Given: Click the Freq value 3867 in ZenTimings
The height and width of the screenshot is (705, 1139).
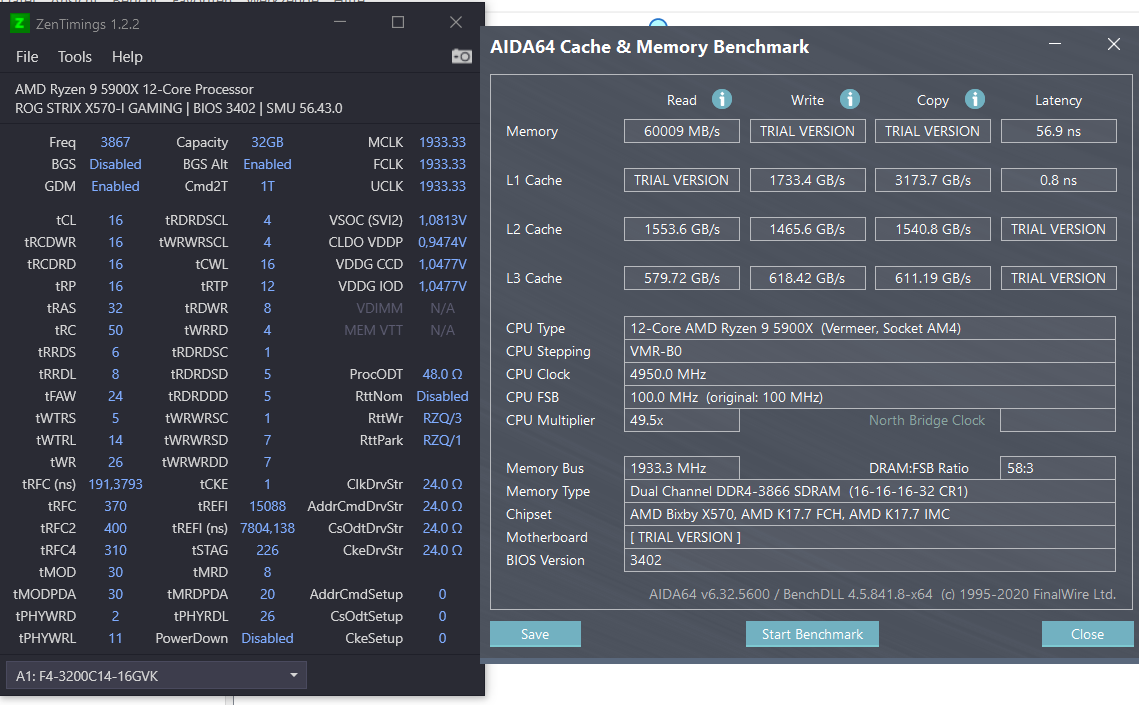Looking at the screenshot, I should click(x=115, y=142).
